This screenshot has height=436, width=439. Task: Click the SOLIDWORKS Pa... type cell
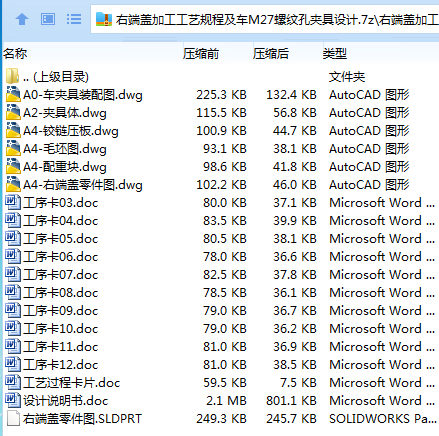[383, 419]
